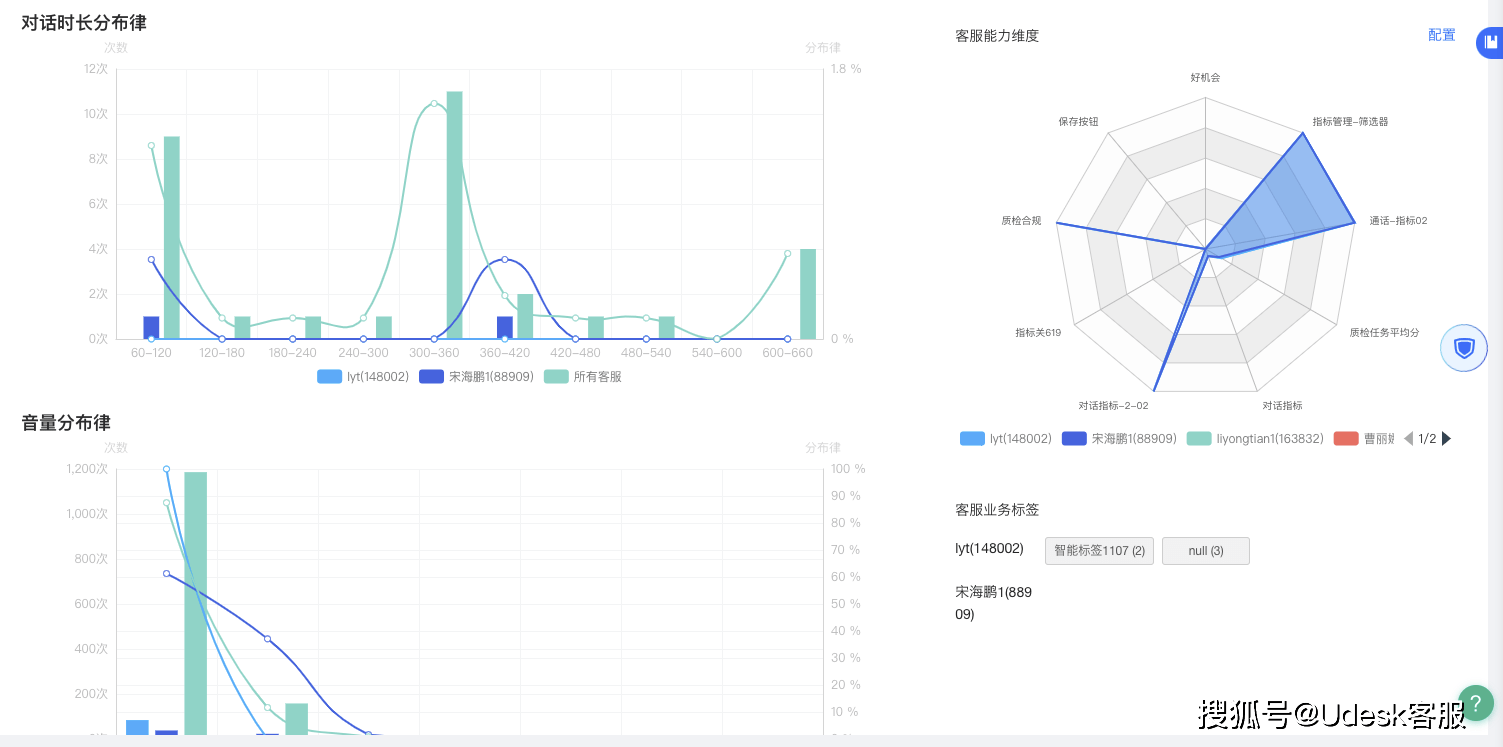The image size is (1503, 747).
Task: Open the 配置 link in radar panel
Action: [1441, 35]
